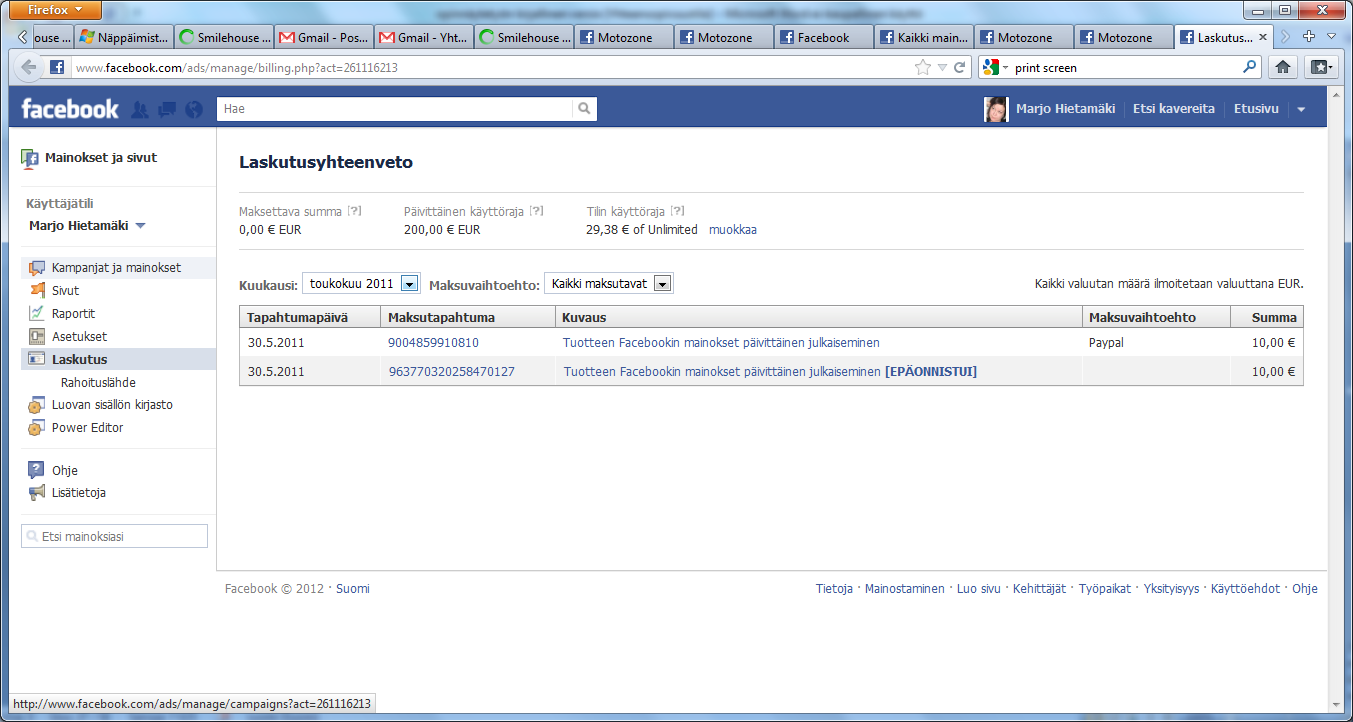Open Rahoituslähde sub-item

tap(98, 383)
